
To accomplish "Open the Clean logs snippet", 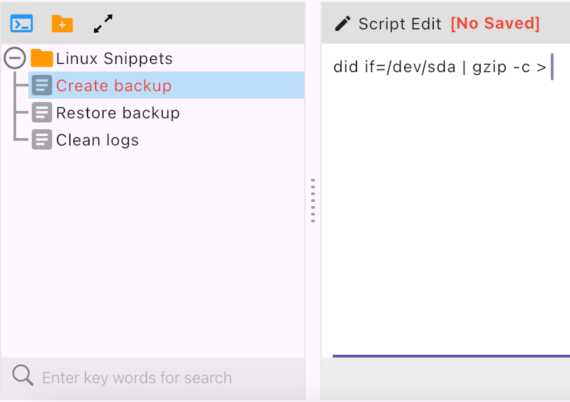I will pos(97,140).
